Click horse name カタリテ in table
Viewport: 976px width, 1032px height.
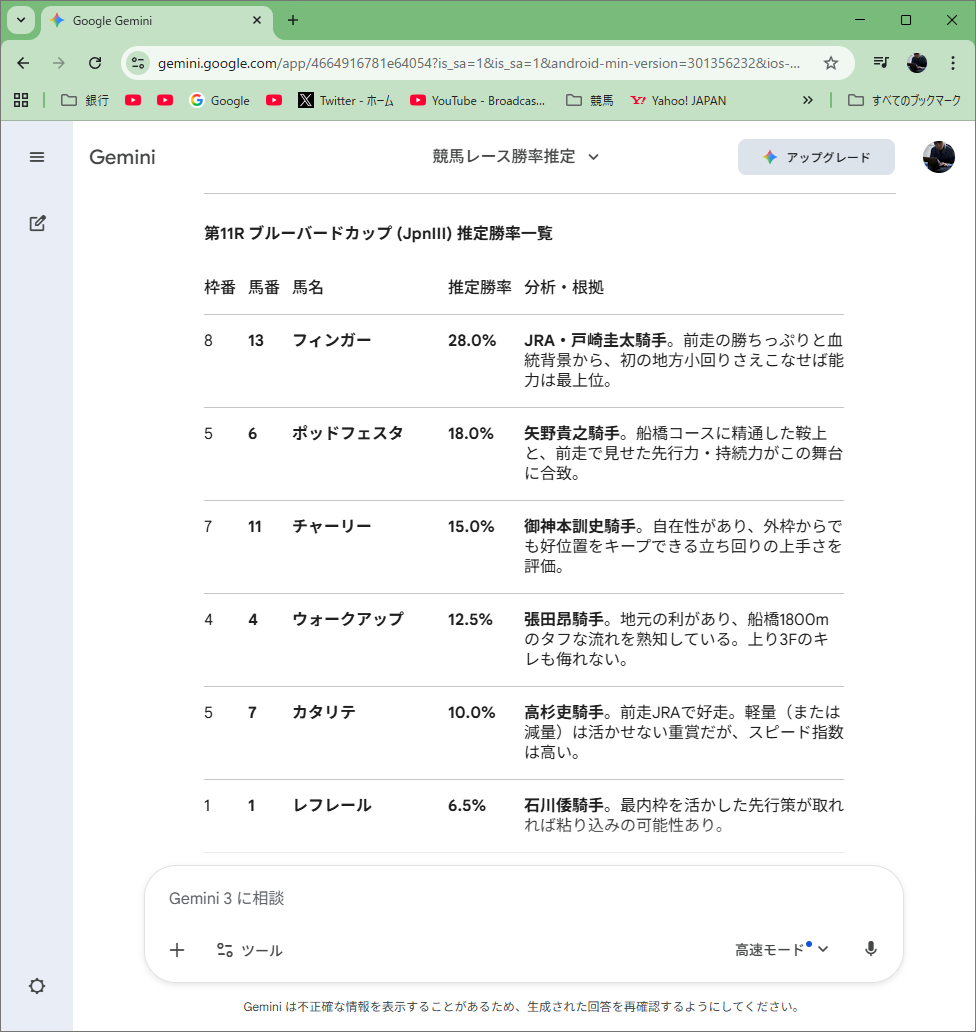[x=324, y=712]
